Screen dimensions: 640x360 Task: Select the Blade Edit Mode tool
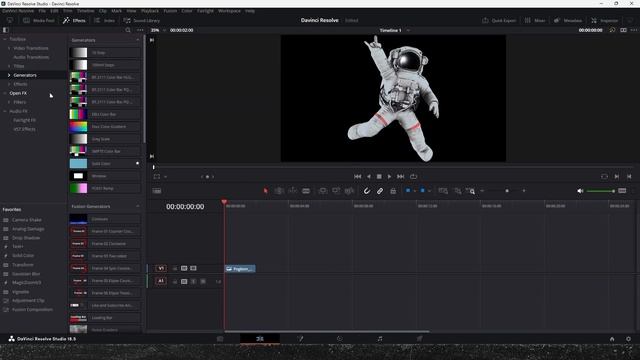point(306,191)
